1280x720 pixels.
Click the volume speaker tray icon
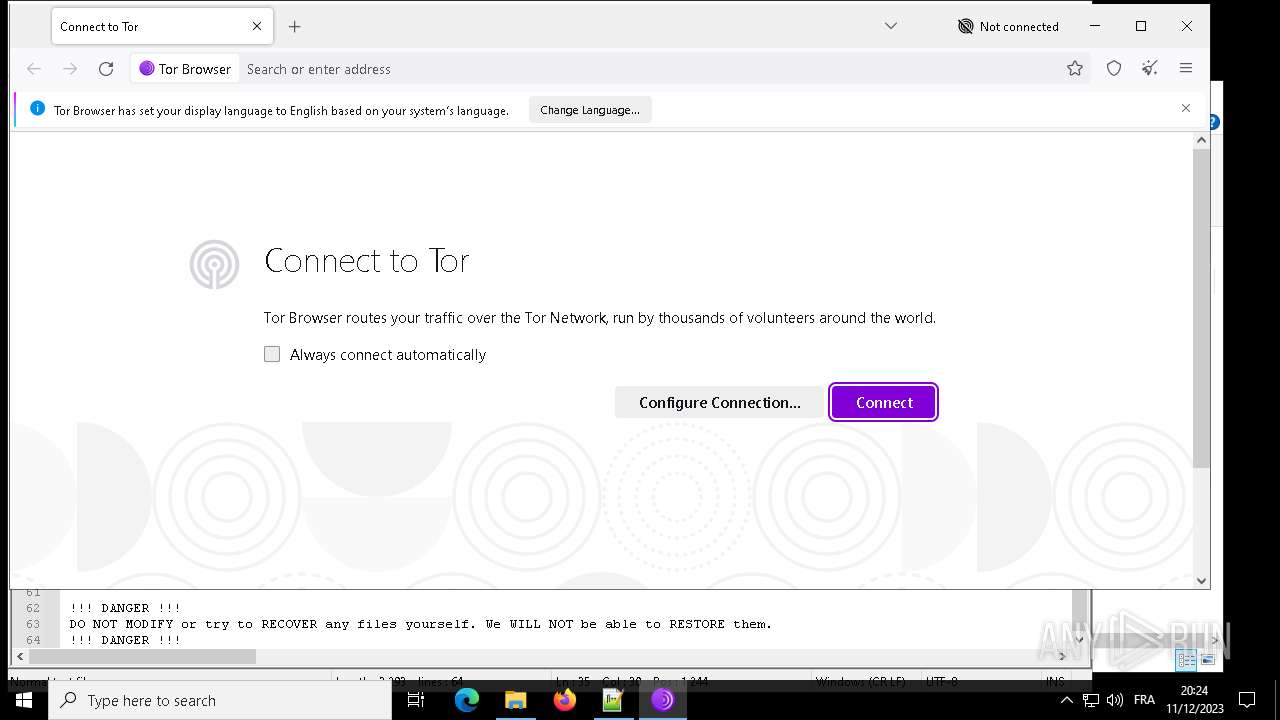coord(1115,700)
